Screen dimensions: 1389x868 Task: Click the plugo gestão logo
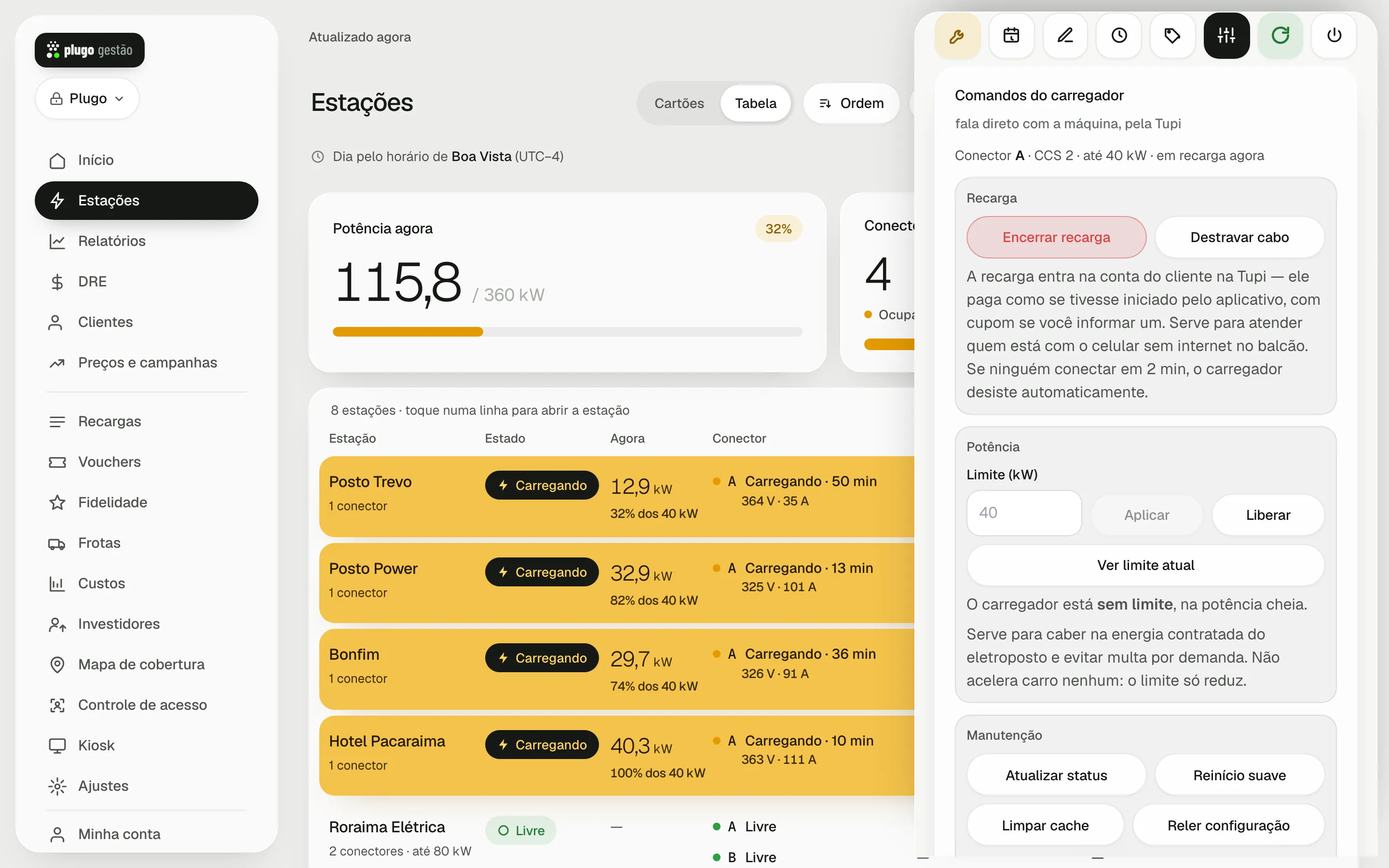(x=90, y=50)
